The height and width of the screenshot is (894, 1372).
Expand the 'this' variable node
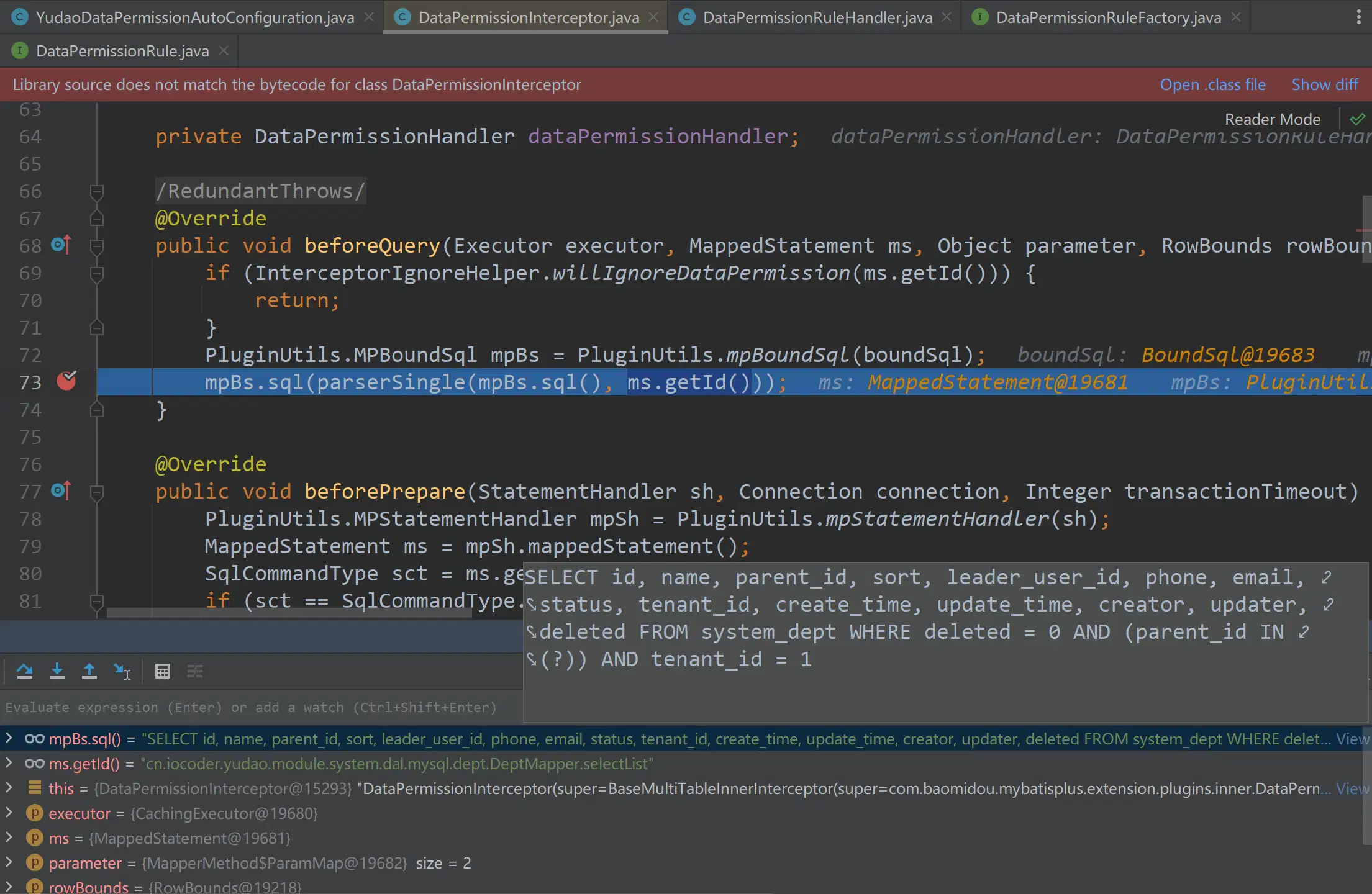[9, 788]
